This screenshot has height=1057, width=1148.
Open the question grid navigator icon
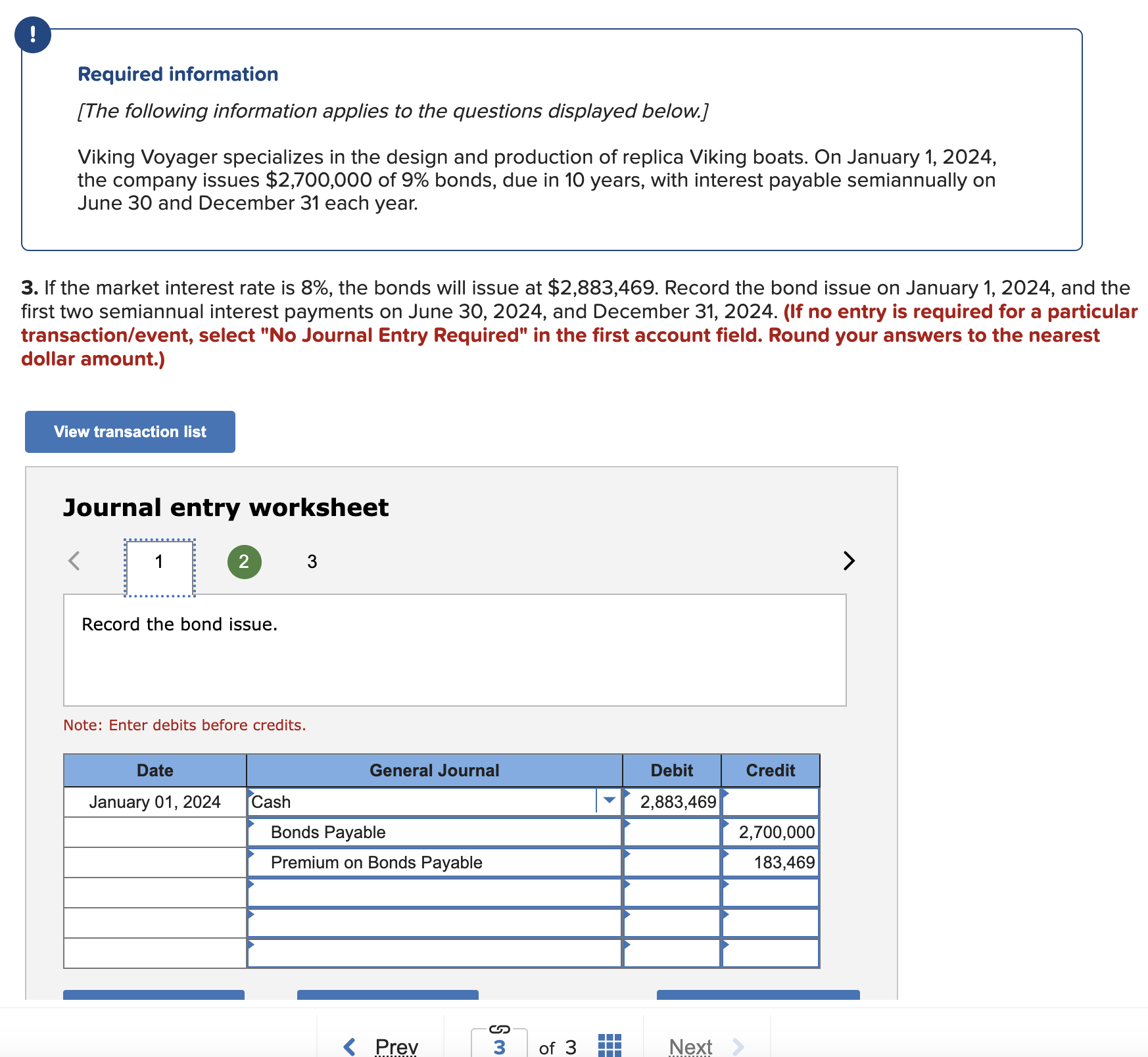610,1045
